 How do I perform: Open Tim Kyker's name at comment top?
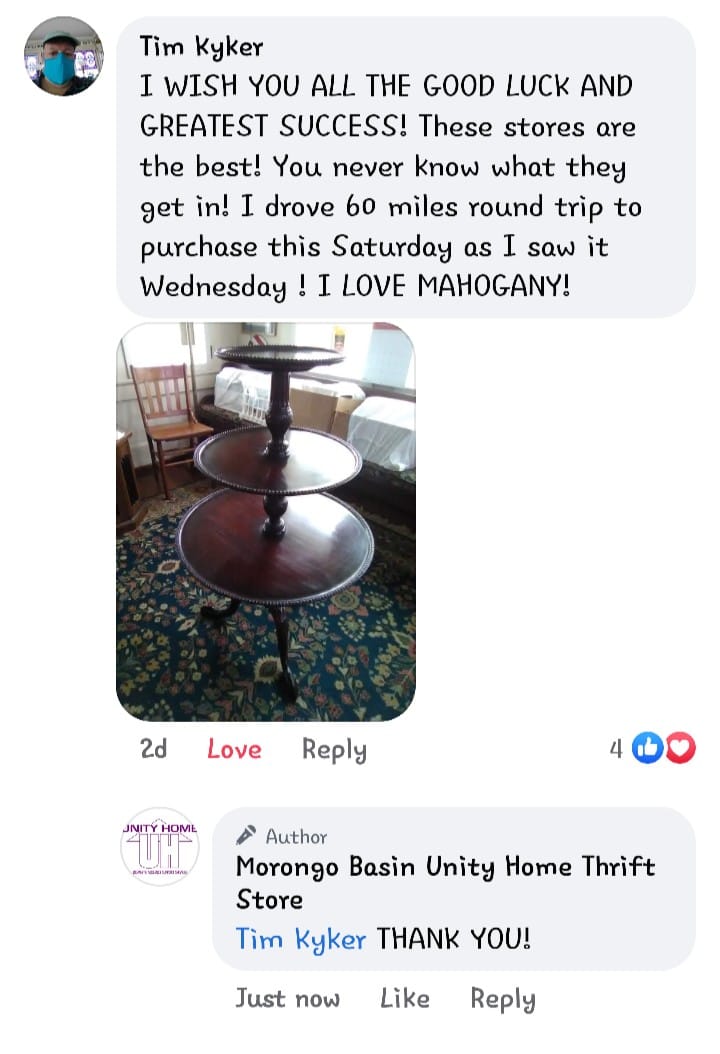pyautogui.click(x=202, y=47)
